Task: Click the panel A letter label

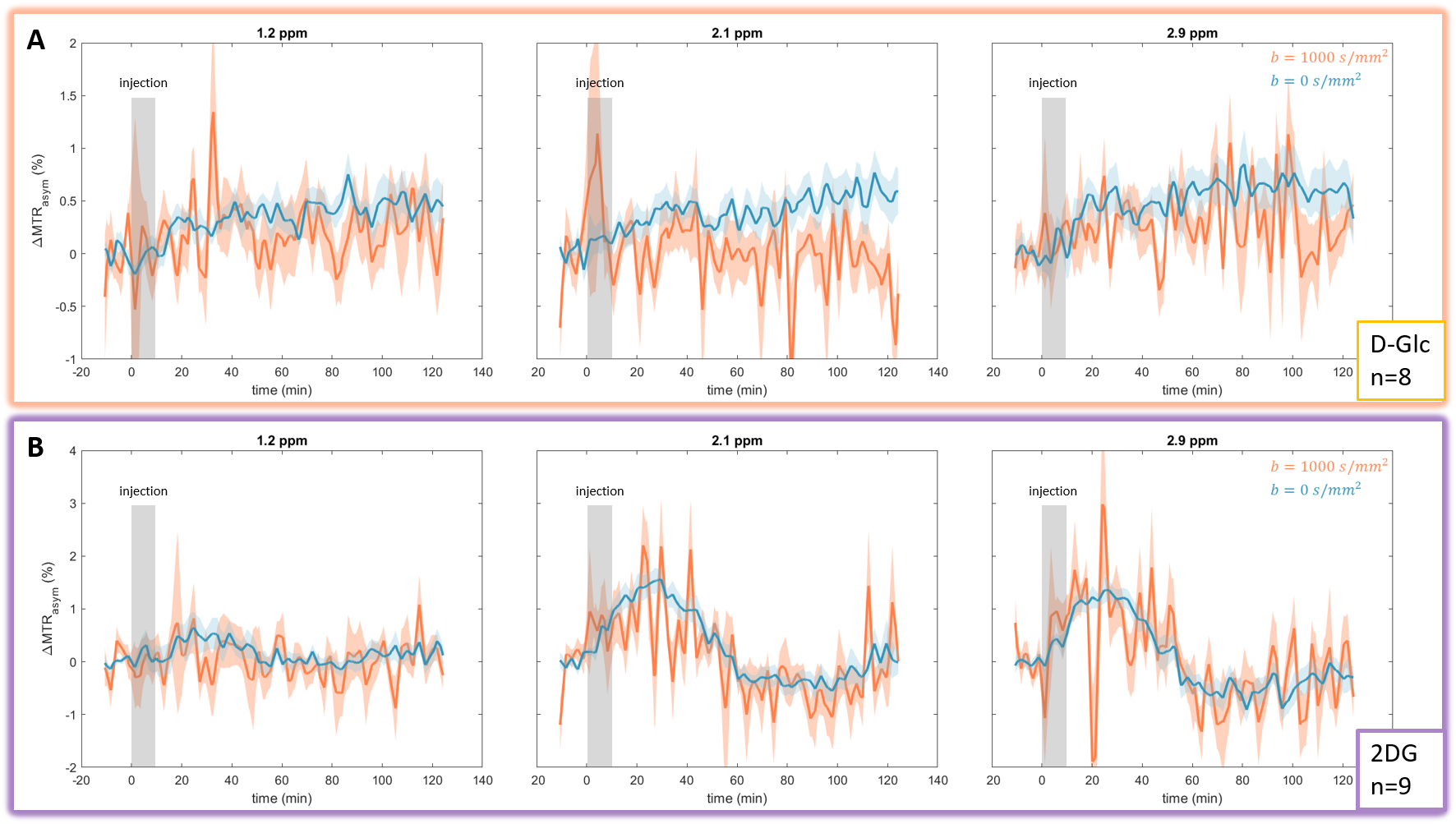Action: [x=35, y=40]
